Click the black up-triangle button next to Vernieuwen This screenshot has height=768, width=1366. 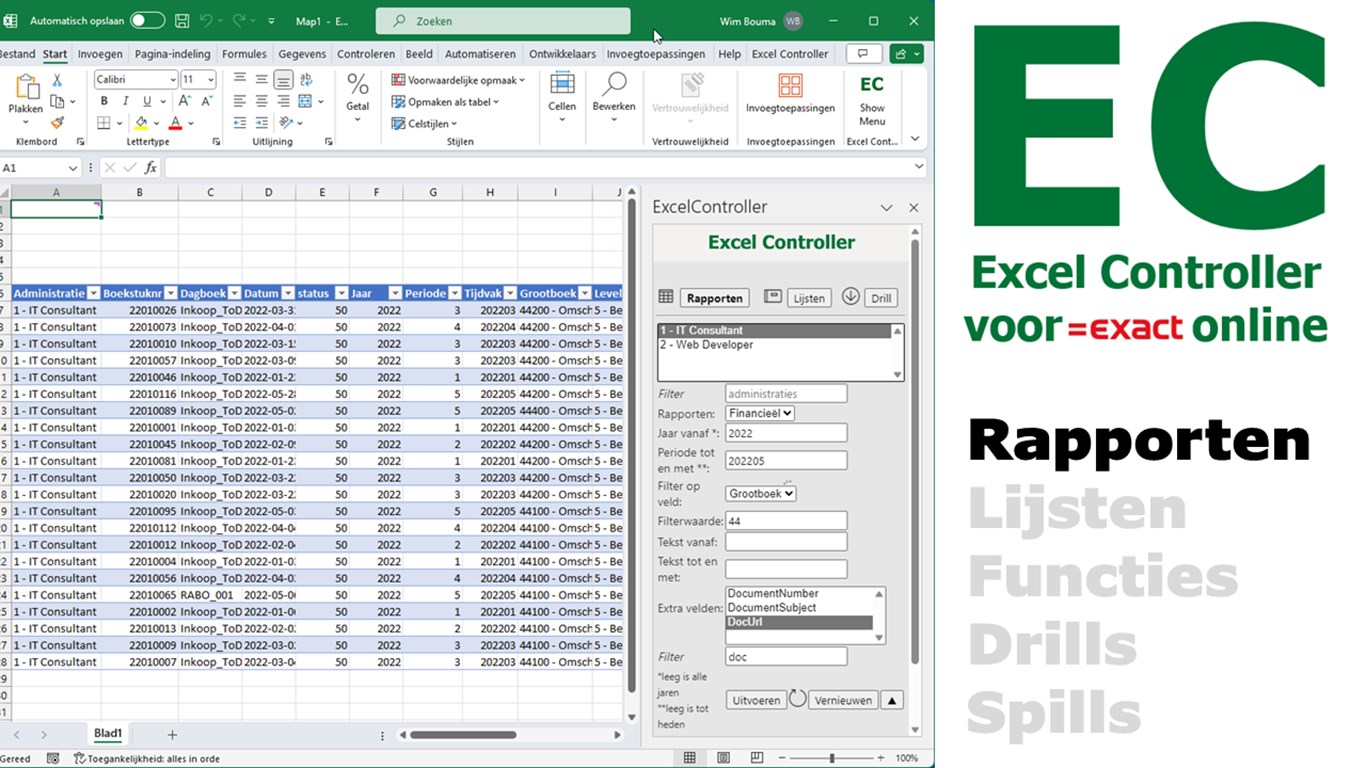(x=894, y=700)
